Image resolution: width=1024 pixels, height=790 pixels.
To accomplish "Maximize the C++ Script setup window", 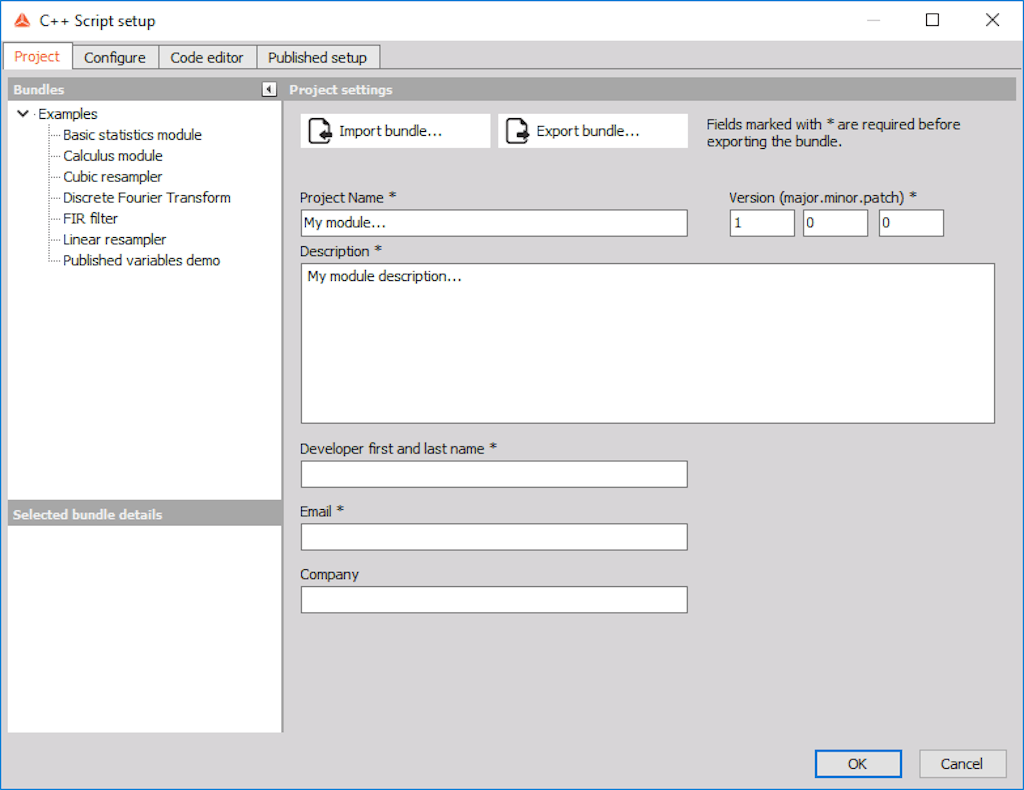I will pos(933,20).
